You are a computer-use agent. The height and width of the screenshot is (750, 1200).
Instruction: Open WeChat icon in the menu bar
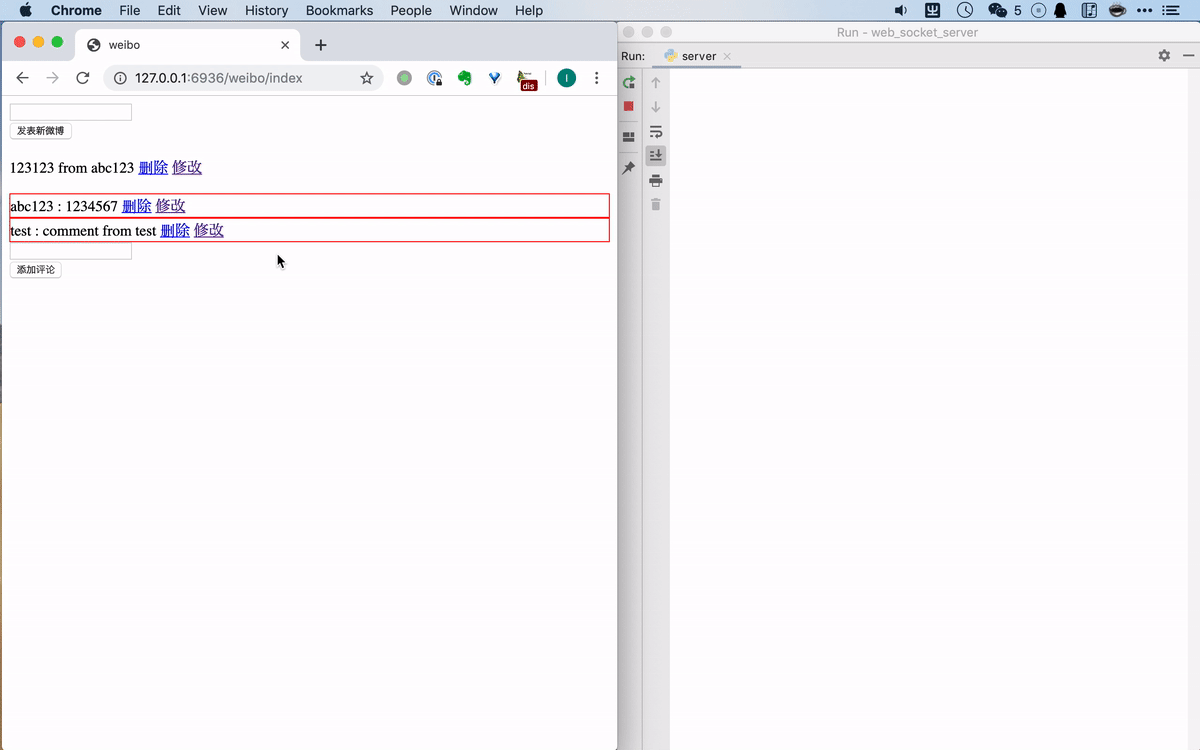click(997, 11)
